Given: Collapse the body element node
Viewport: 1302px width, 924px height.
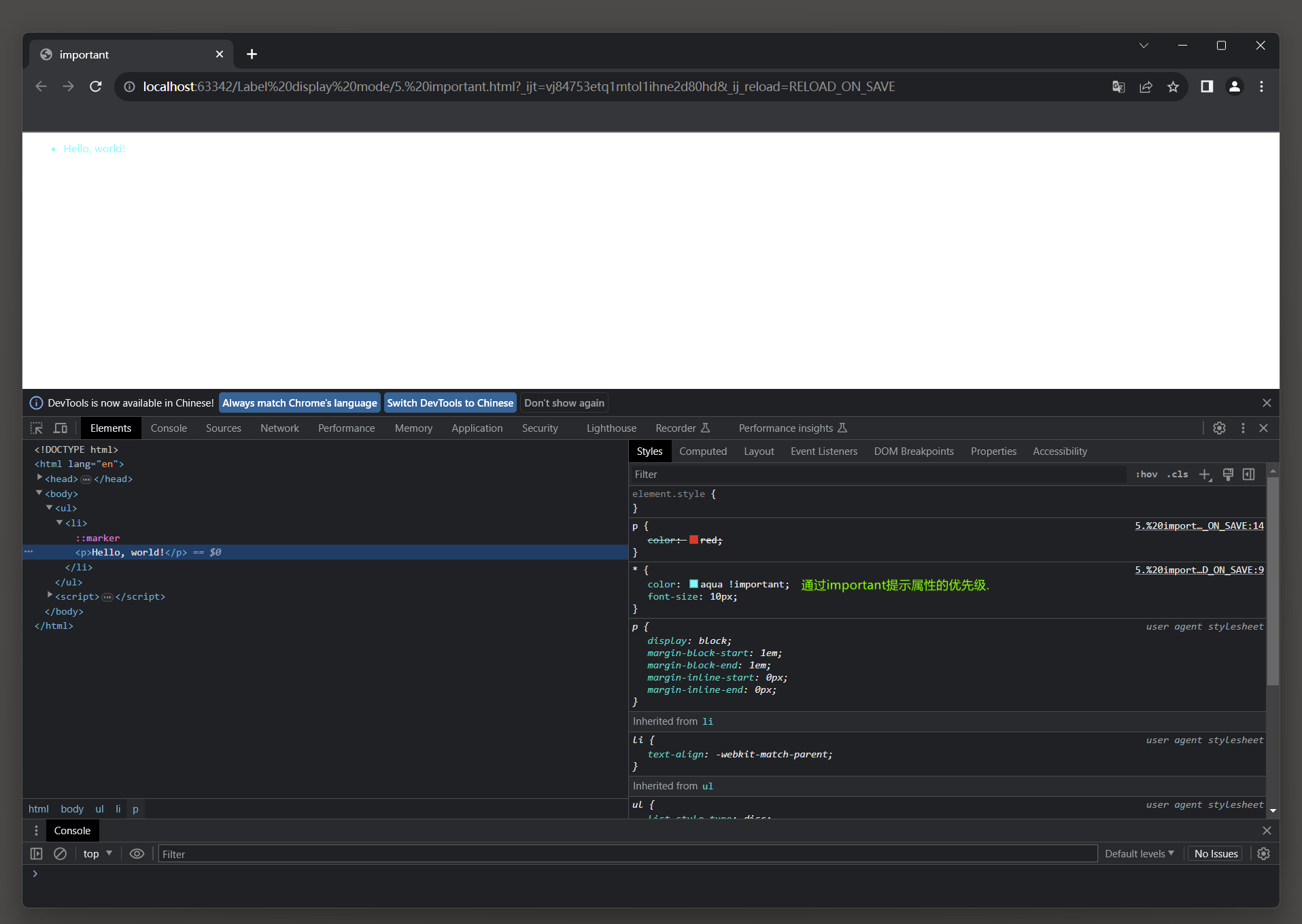Looking at the screenshot, I should coord(39,494).
